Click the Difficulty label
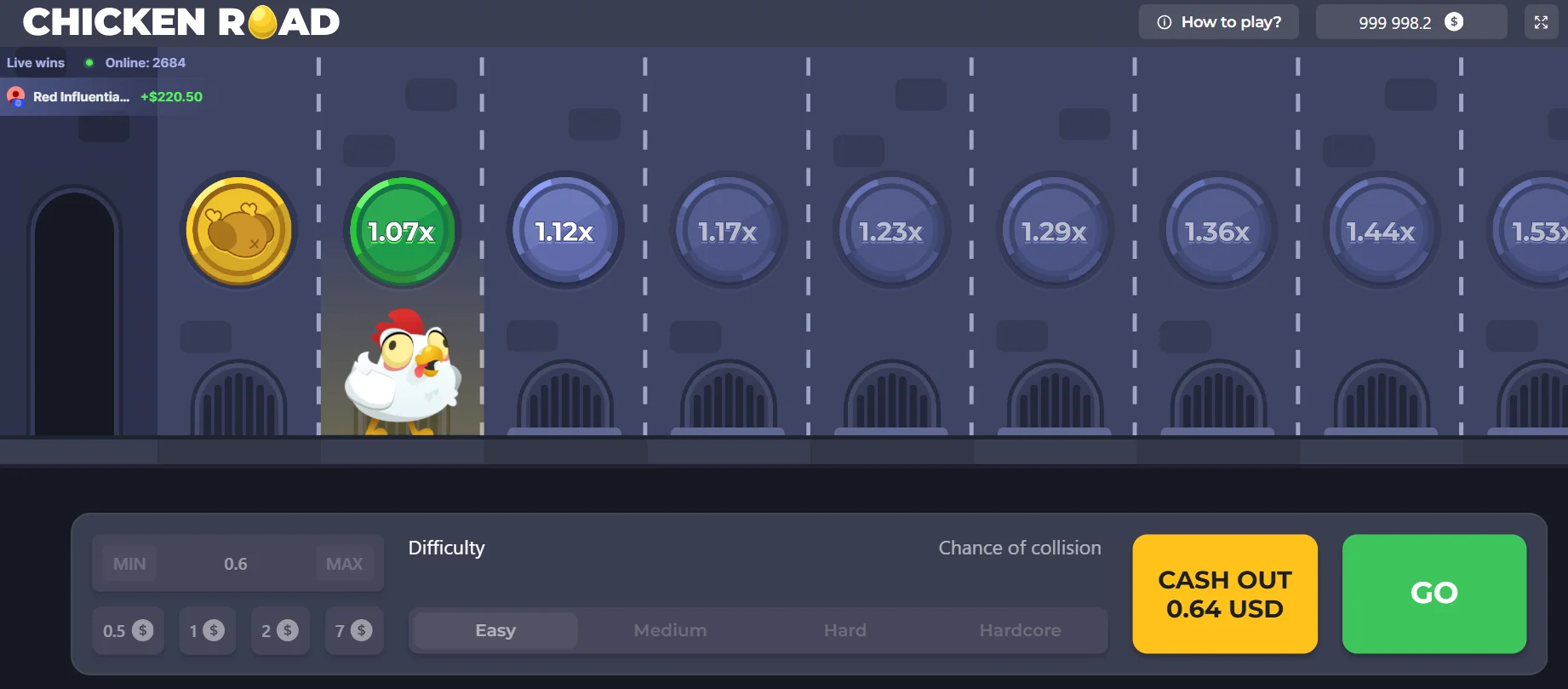Image resolution: width=1568 pixels, height=689 pixels. click(446, 548)
